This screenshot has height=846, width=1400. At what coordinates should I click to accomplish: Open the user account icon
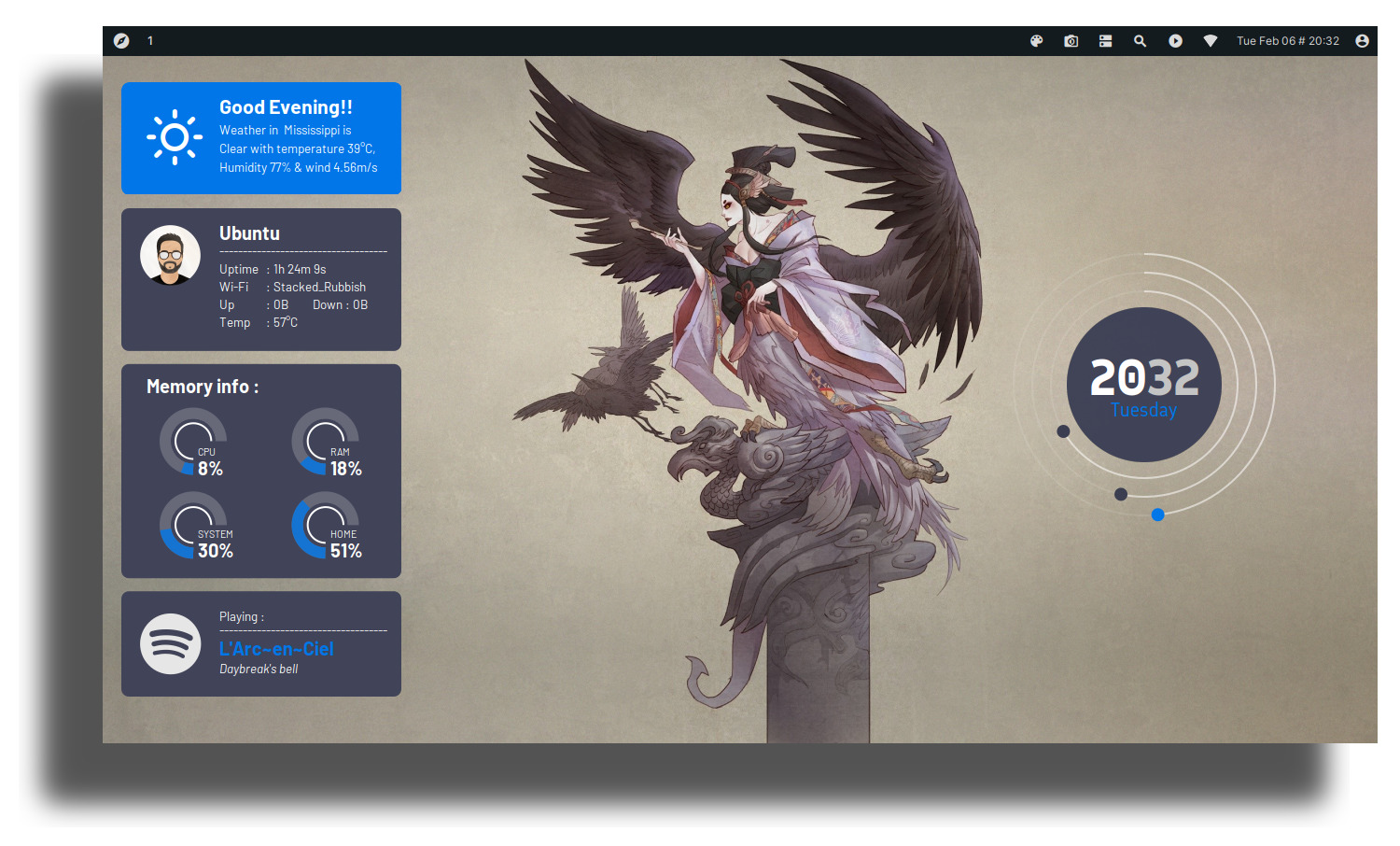(x=1362, y=41)
